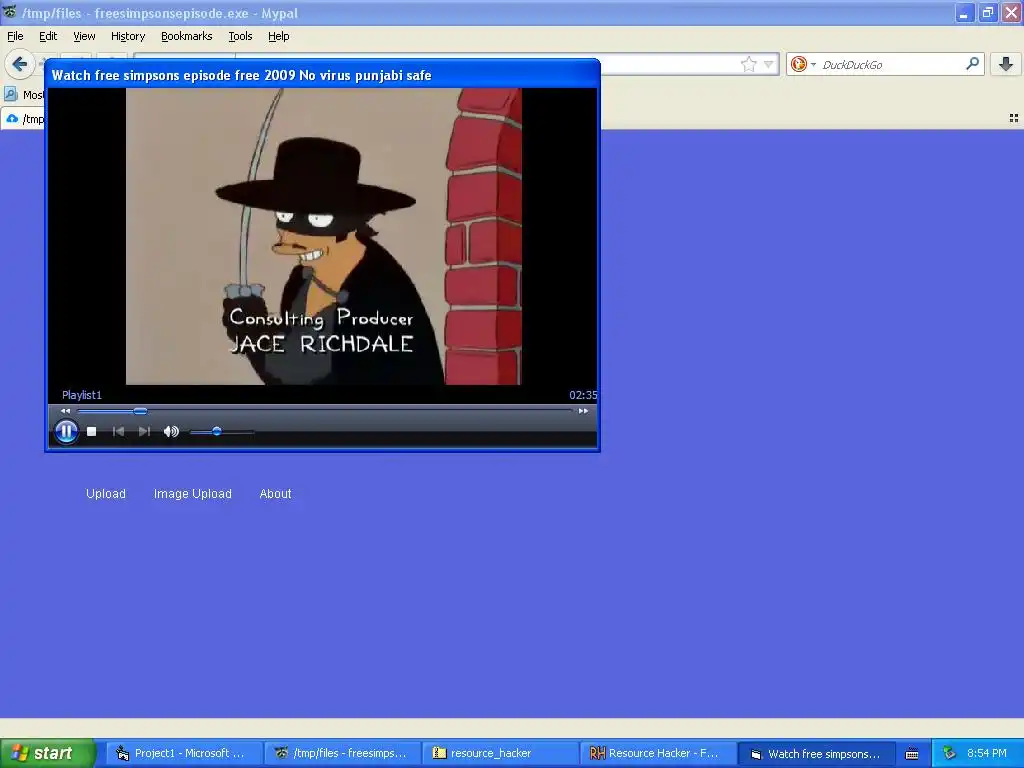Stop the video with the square button

(x=91, y=432)
